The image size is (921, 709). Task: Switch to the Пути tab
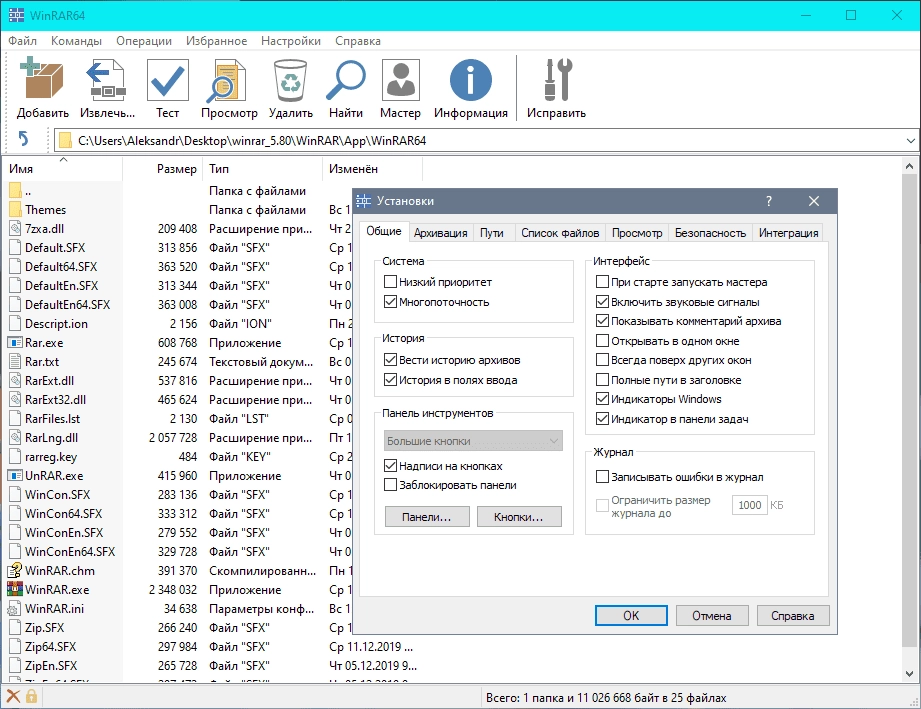point(492,233)
